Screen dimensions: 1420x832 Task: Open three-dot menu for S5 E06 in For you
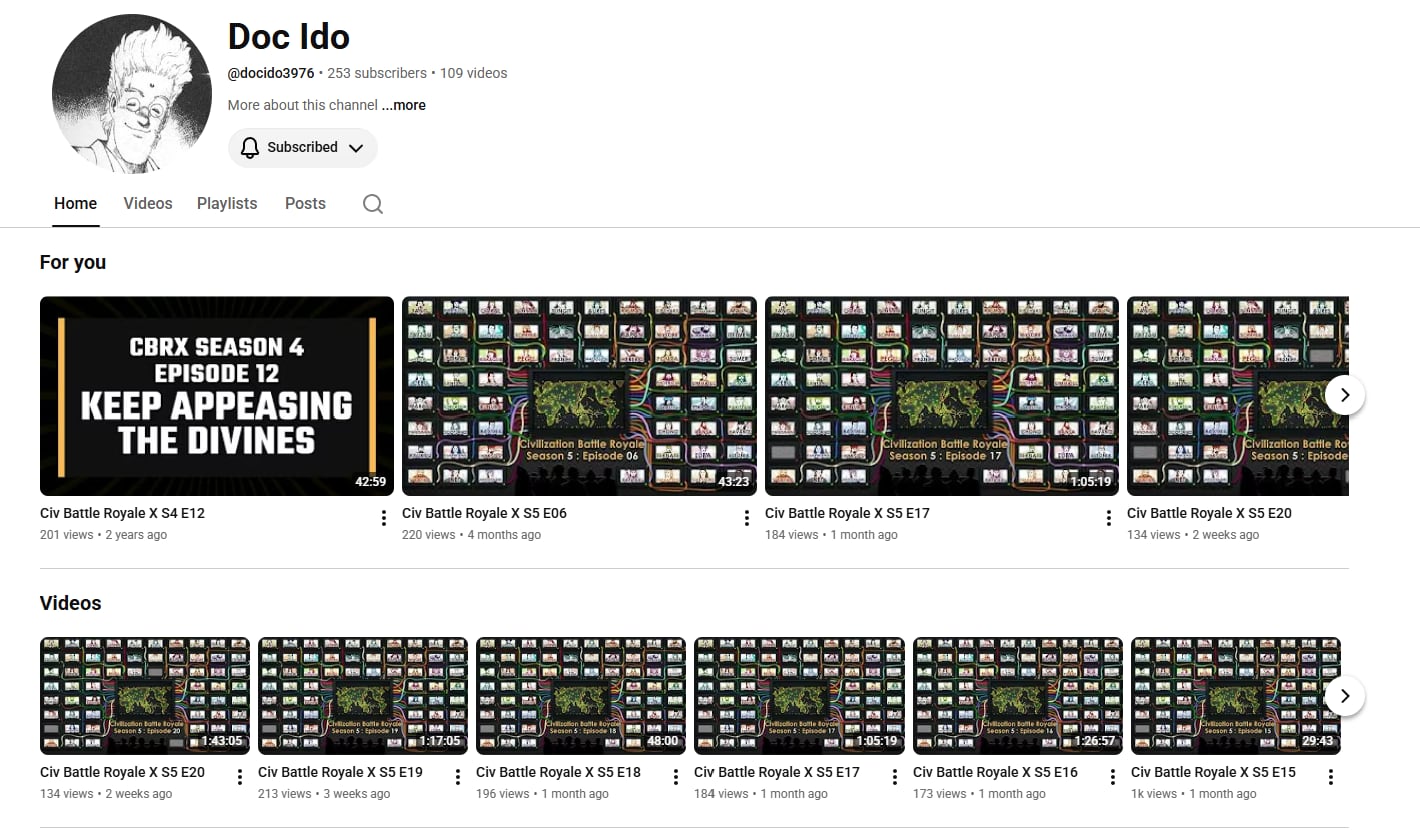(746, 518)
